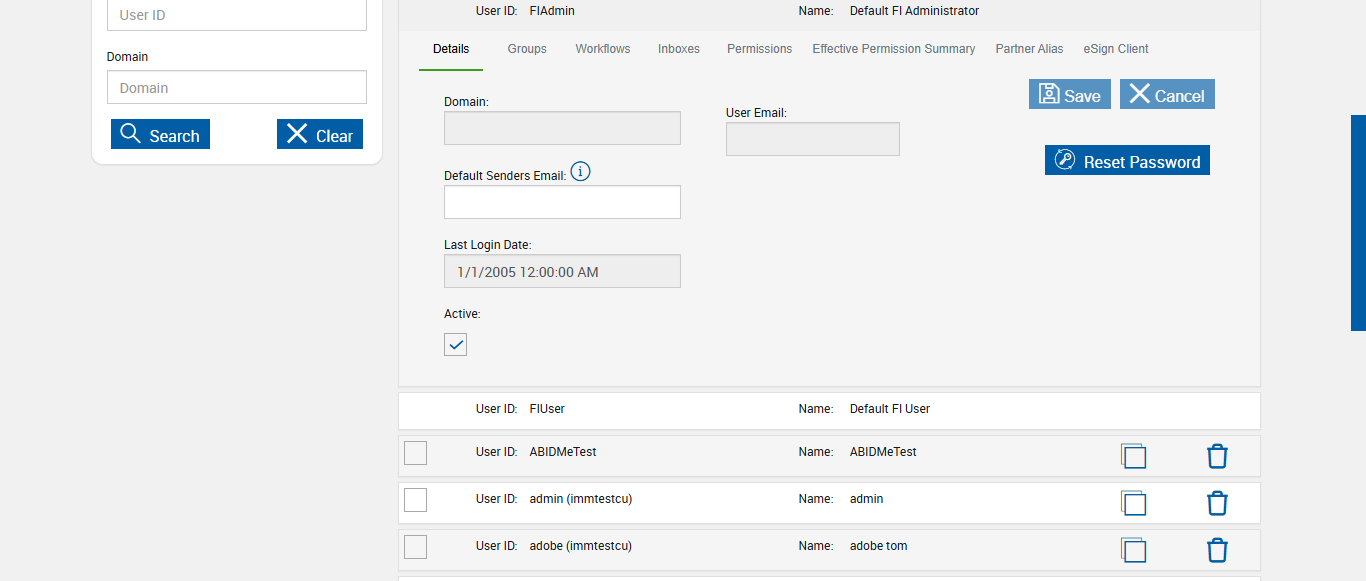Delete the admin (immtestcu) user
The width and height of the screenshot is (1366, 581).
(1217, 503)
